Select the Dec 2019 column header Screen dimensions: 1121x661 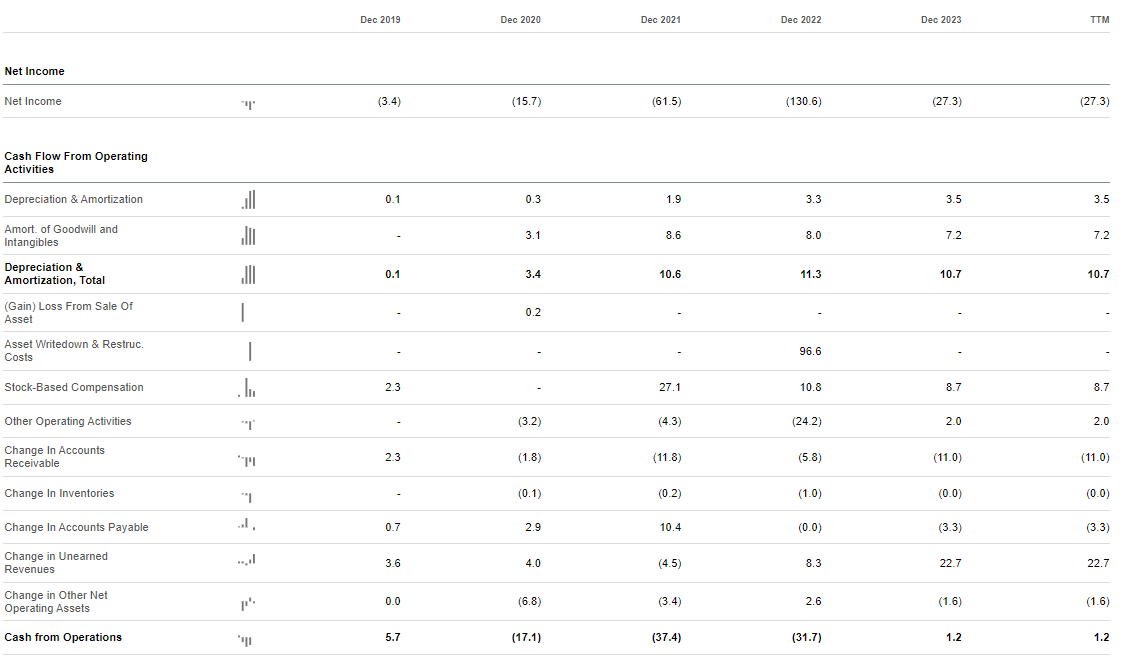click(x=380, y=20)
